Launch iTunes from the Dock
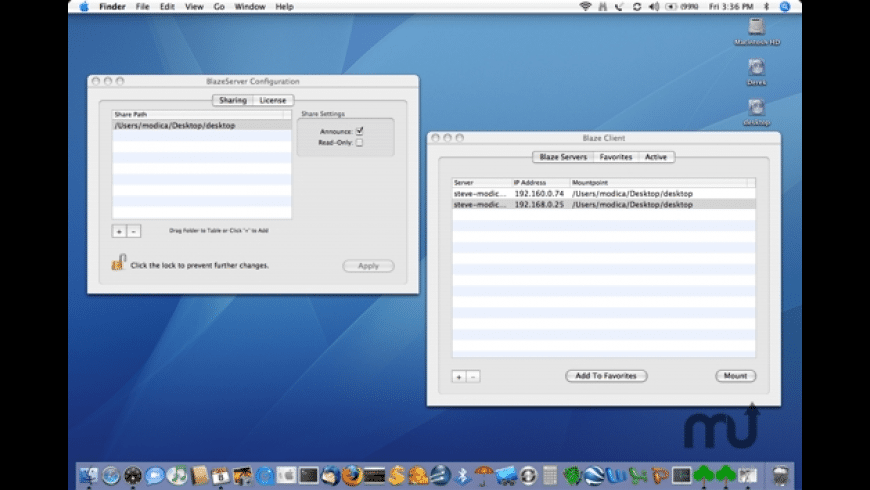Image resolution: width=870 pixels, height=490 pixels. 177,476
